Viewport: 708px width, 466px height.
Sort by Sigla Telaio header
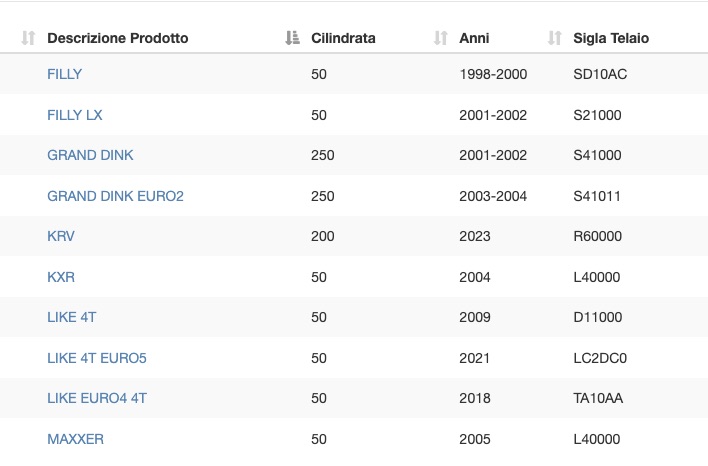(x=611, y=38)
